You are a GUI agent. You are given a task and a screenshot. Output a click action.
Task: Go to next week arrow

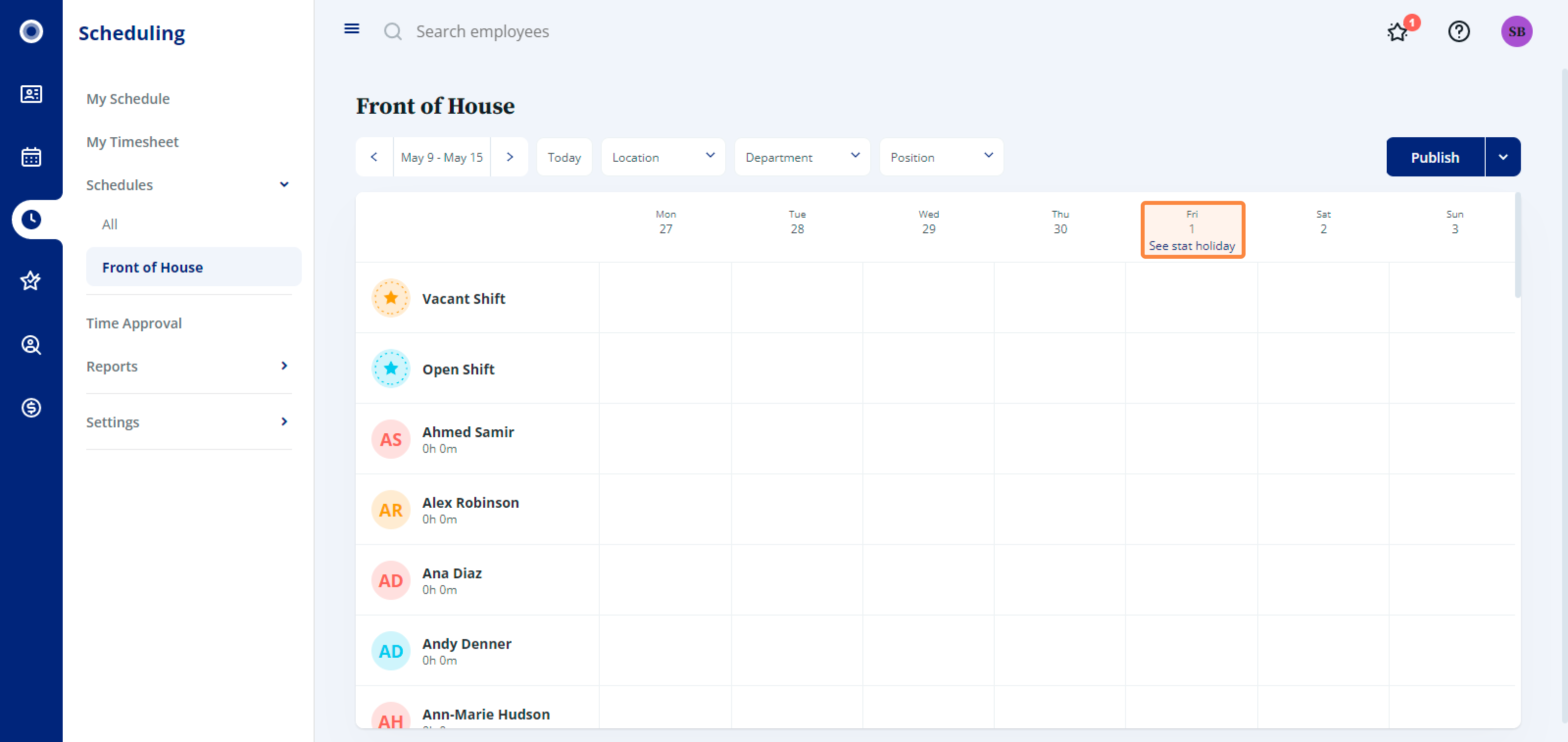510,157
